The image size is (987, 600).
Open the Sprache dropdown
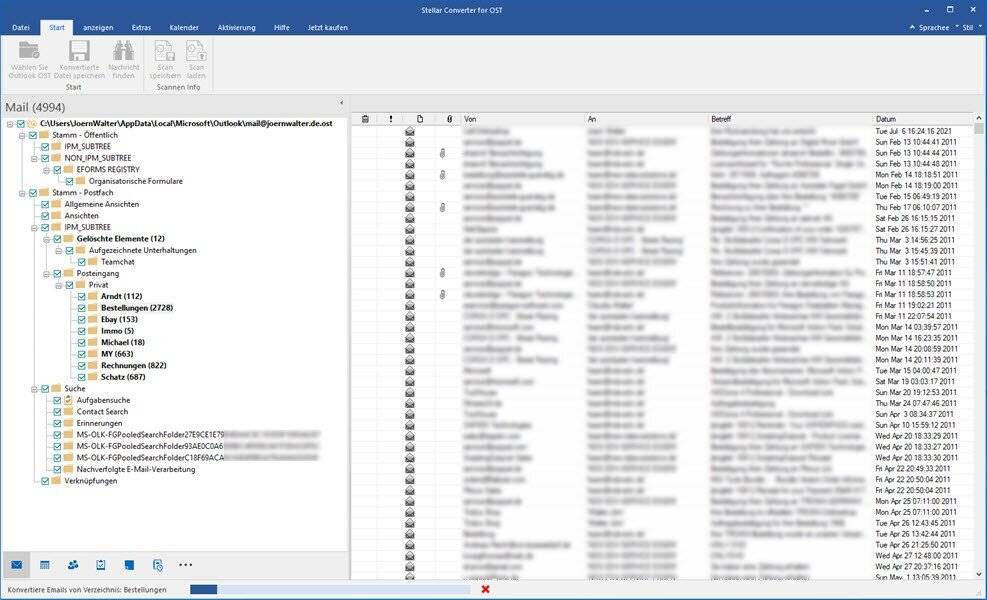pos(929,28)
